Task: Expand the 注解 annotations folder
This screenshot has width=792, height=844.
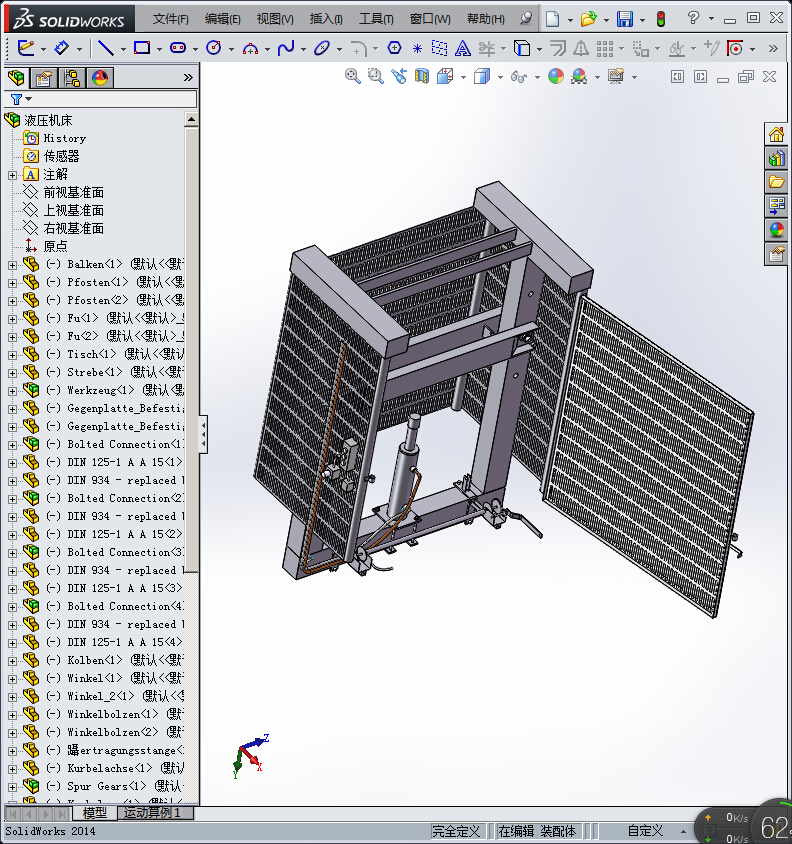Action: [x=12, y=175]
